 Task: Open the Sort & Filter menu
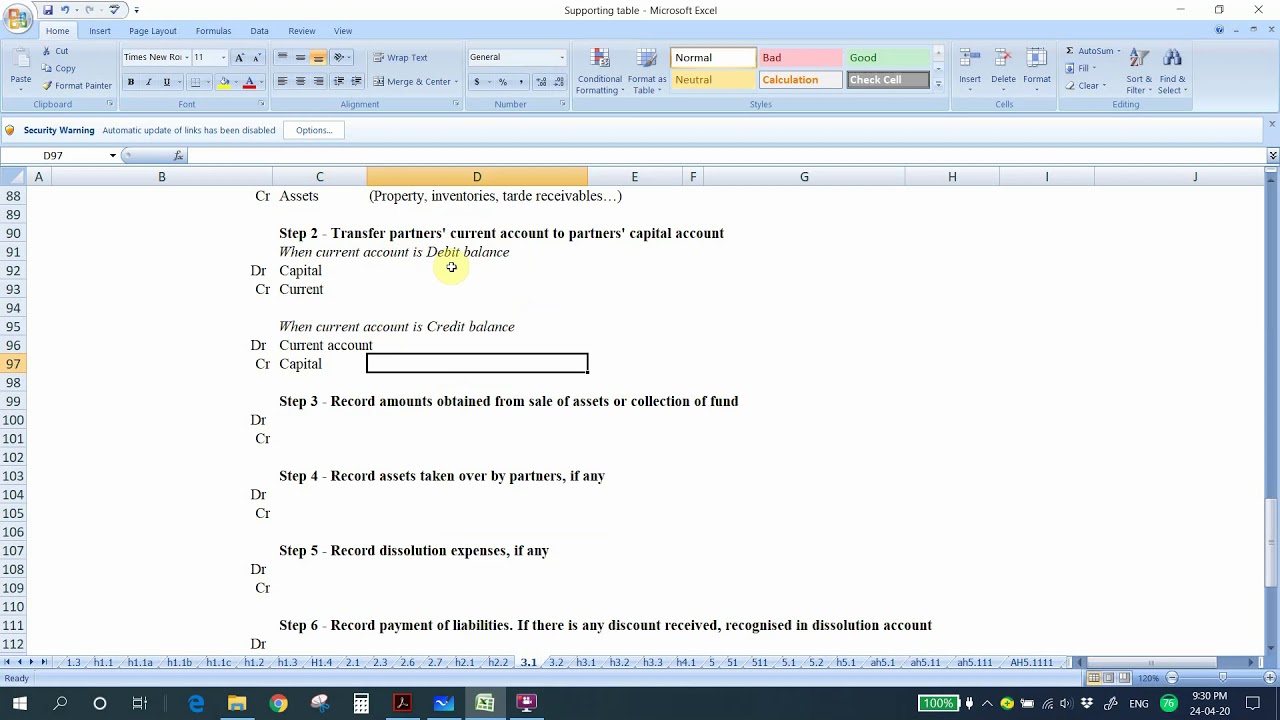[1139, 71]
